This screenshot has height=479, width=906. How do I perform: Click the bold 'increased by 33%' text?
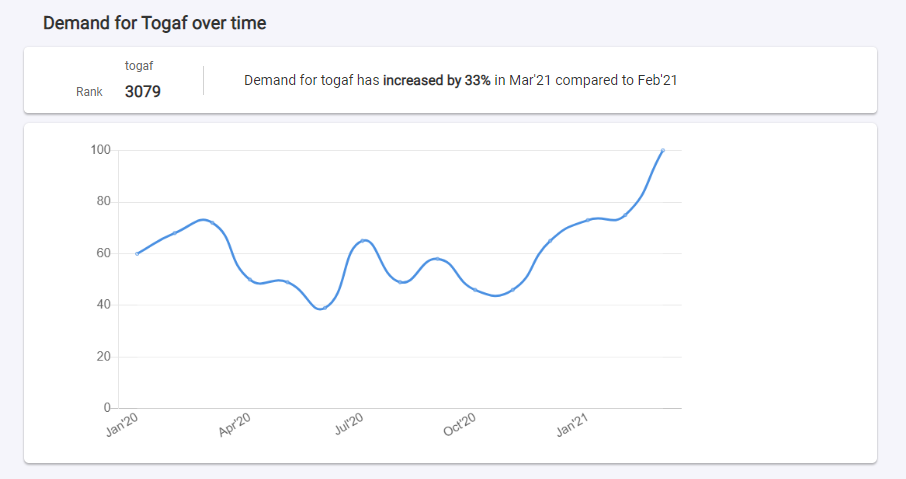tap(437, 80)
